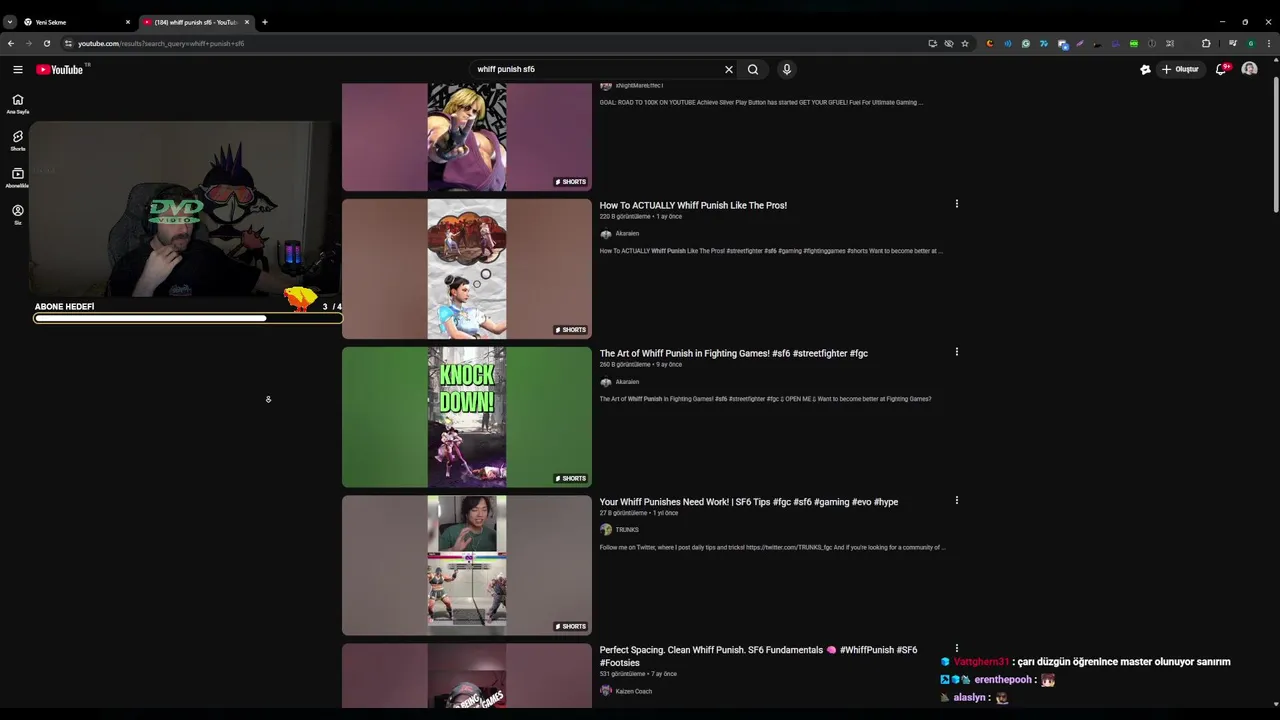The height and width of the screenshot is (720, 1280).
Task: Open the account avatar menu
Action: click(1249, 69)
